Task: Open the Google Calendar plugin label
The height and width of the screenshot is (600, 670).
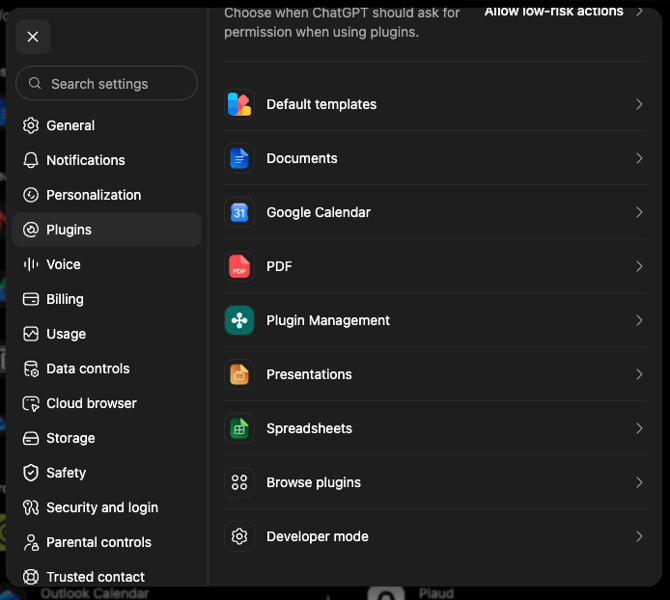Action: pos(318,212)
